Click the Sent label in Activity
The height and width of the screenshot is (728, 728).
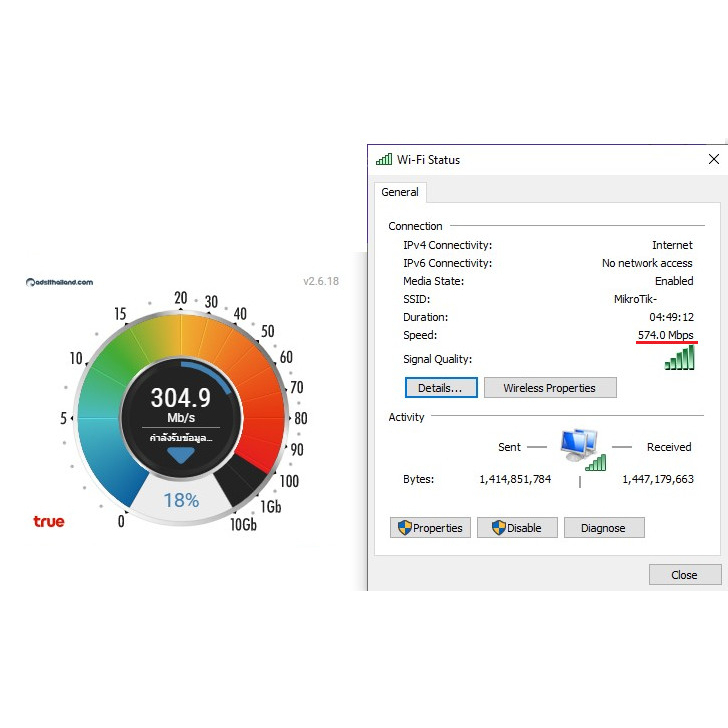509,447
